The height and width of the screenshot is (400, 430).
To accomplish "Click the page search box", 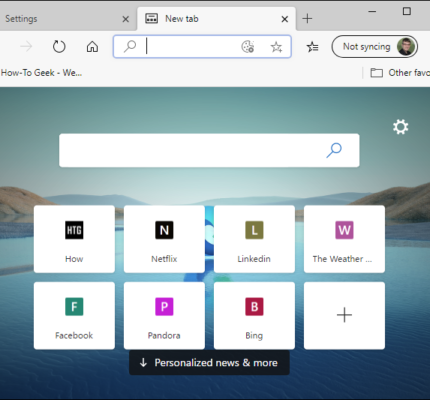I will (x=209, y=150).
